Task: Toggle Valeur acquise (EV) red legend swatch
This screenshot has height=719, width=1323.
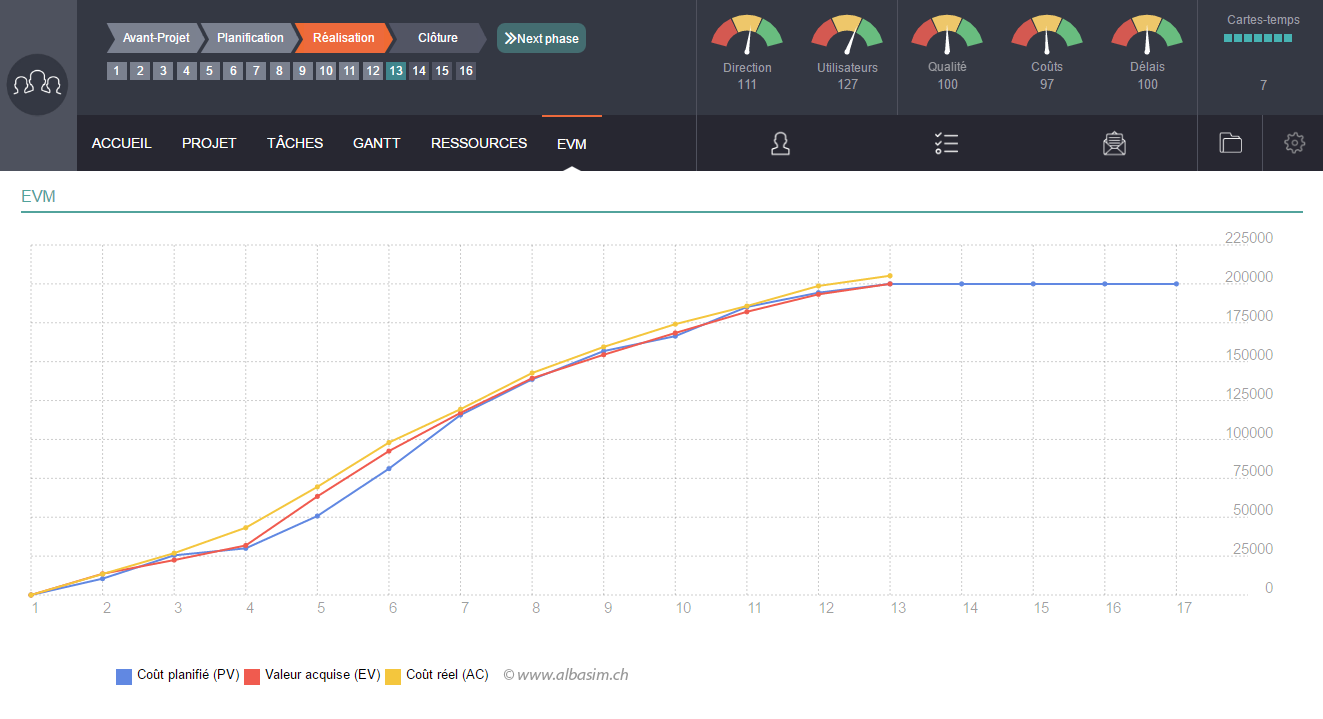Action: [253, 676]
